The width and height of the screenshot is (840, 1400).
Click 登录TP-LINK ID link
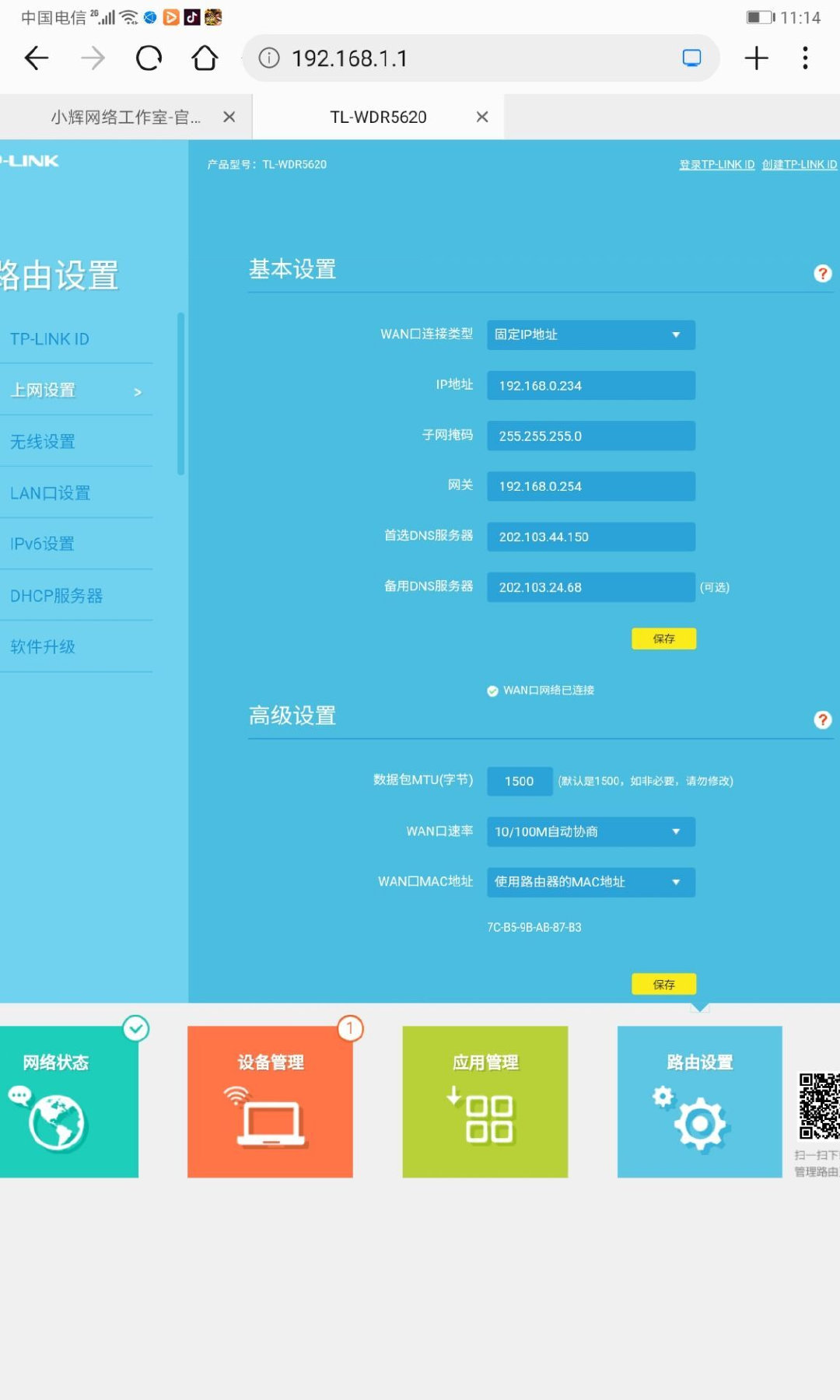click(716, 164)
